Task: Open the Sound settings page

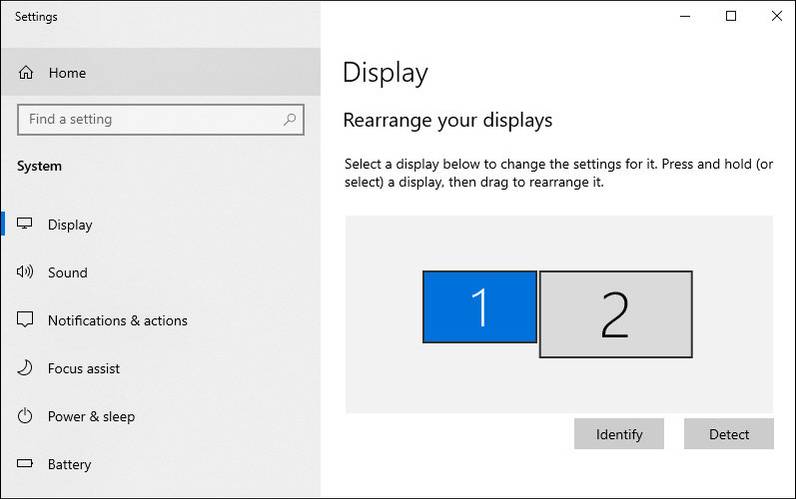Action: click(x=67, y=273)
